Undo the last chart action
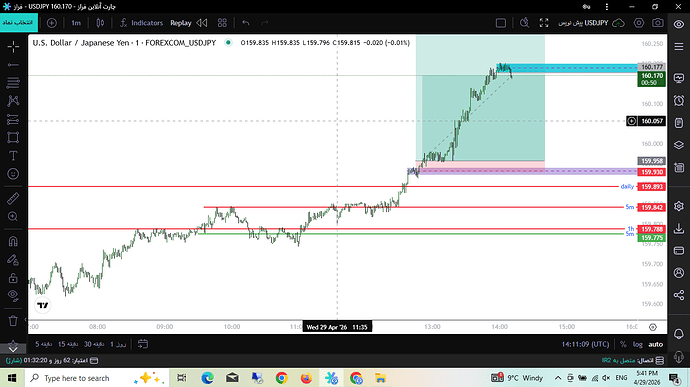 click(x=246, y=23)
